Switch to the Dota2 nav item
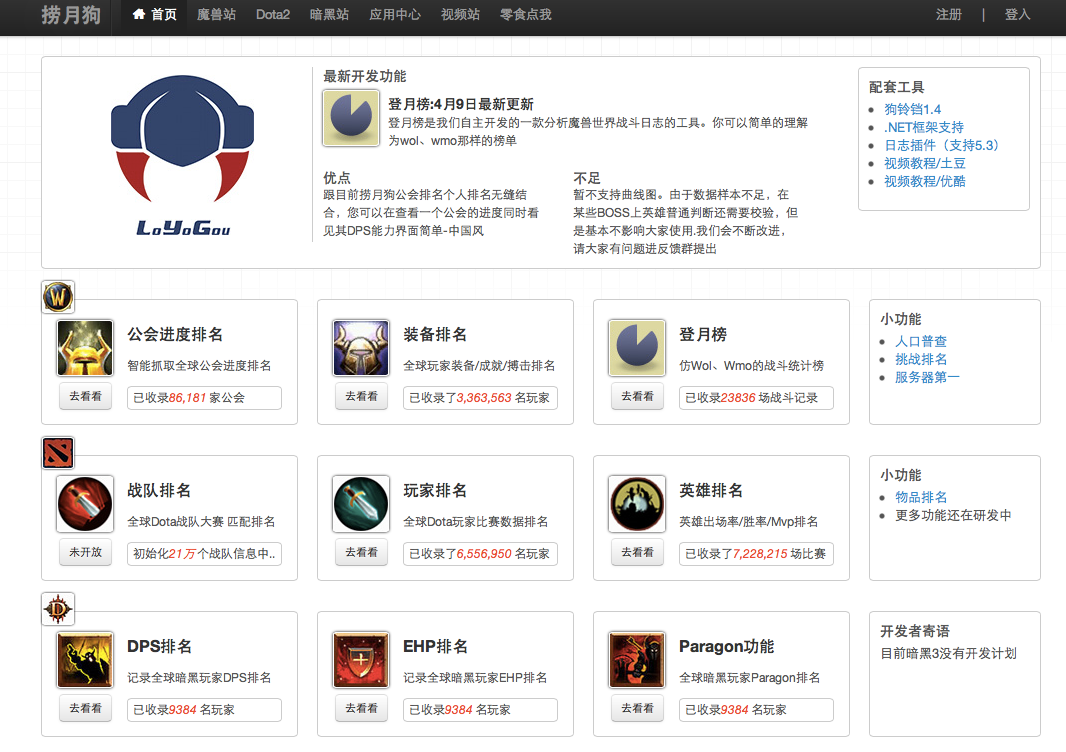Image resolution: width=1066 pixels, height=752 pixels. [273, 15]
